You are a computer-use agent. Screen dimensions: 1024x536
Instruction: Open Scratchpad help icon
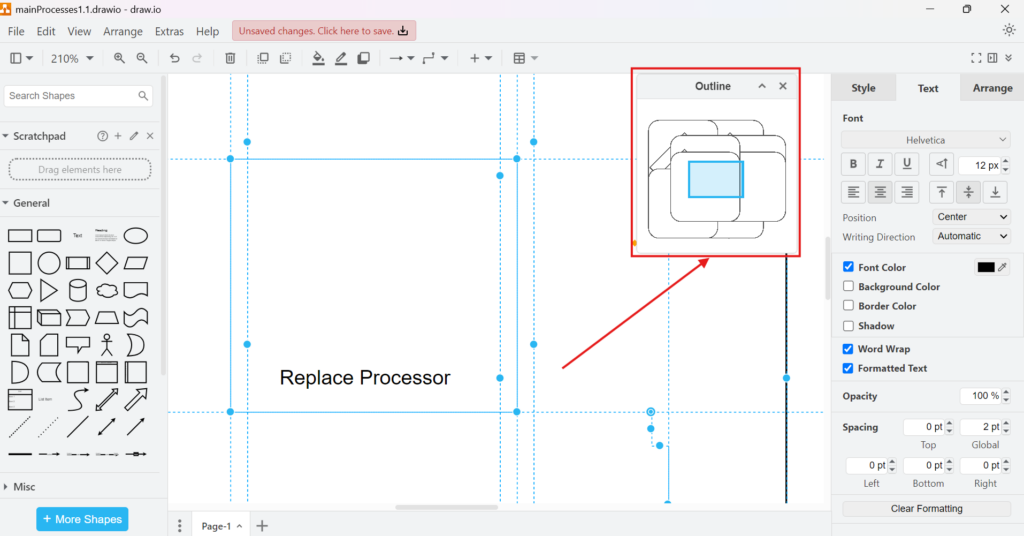click(103, 136)
